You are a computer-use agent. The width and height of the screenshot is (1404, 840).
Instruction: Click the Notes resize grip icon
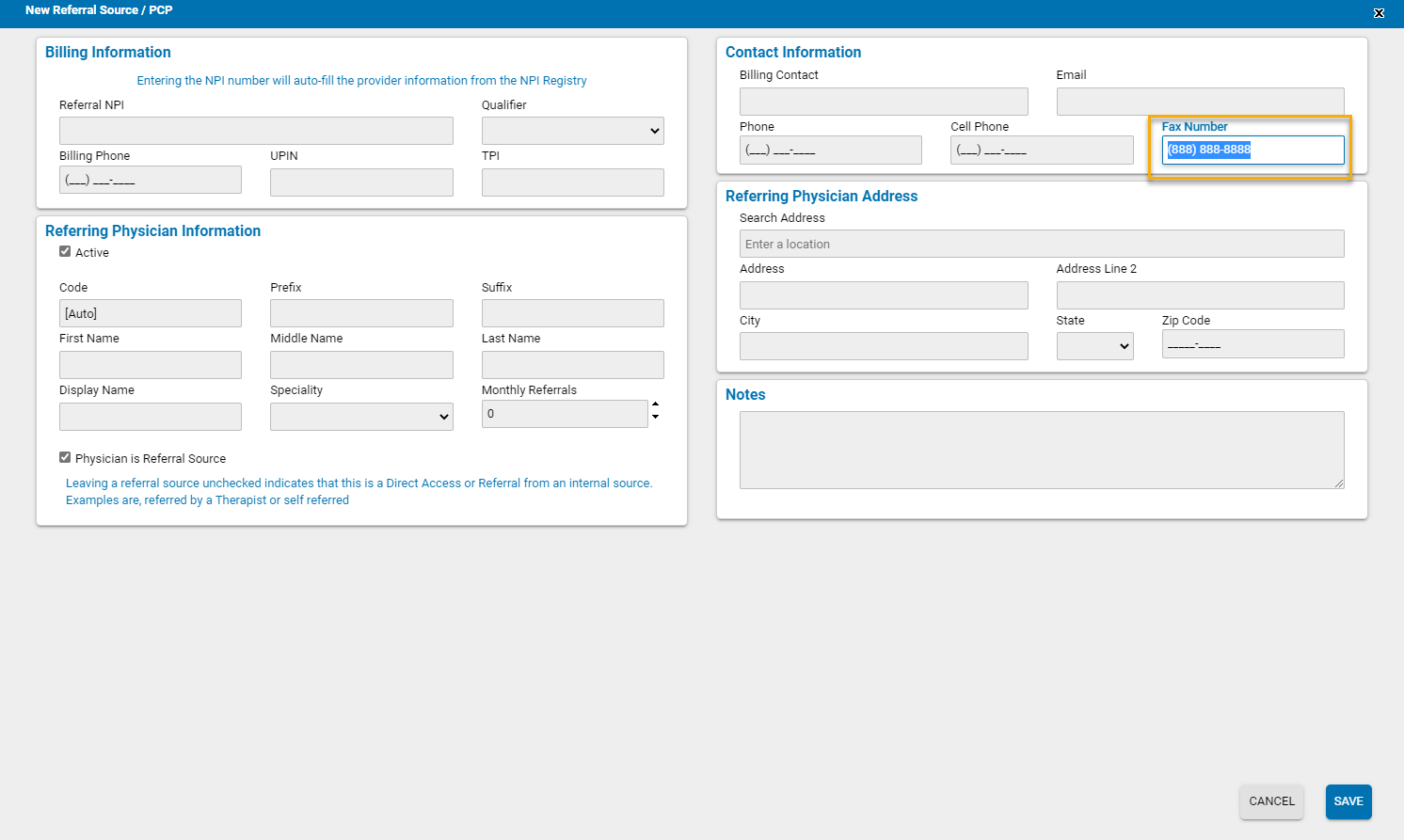(x=1340, y=483)
